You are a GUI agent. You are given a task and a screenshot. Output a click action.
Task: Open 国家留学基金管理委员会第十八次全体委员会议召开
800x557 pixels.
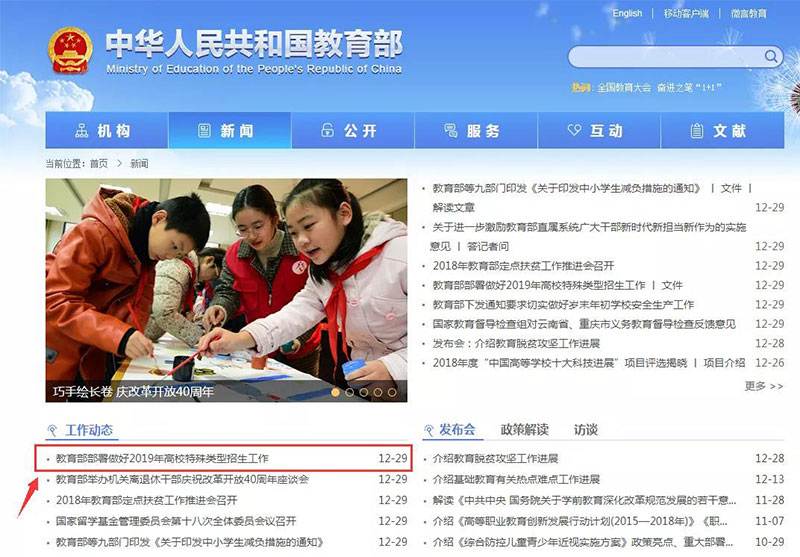176,521
